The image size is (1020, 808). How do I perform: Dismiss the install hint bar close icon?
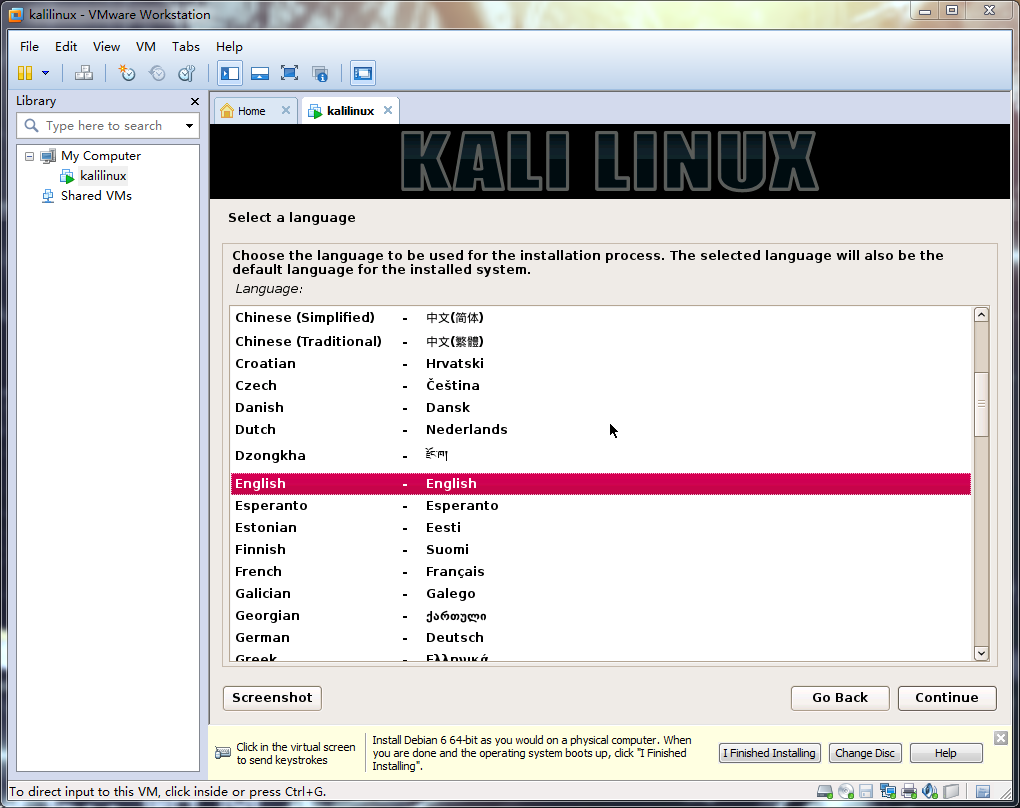coord(1000,738)
